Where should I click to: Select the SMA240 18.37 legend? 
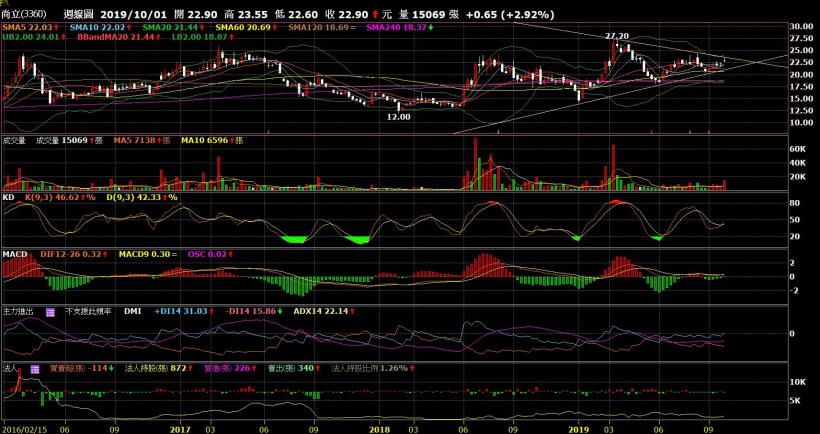pos(400,27)
